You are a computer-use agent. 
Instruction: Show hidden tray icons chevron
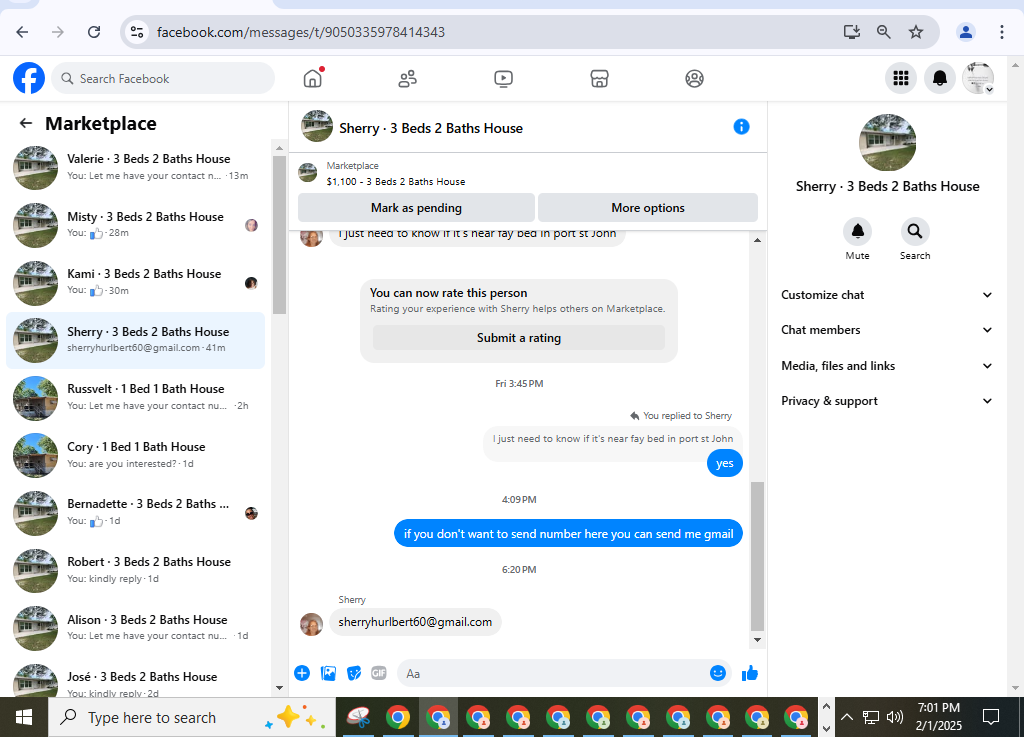[x=847, y=717]
